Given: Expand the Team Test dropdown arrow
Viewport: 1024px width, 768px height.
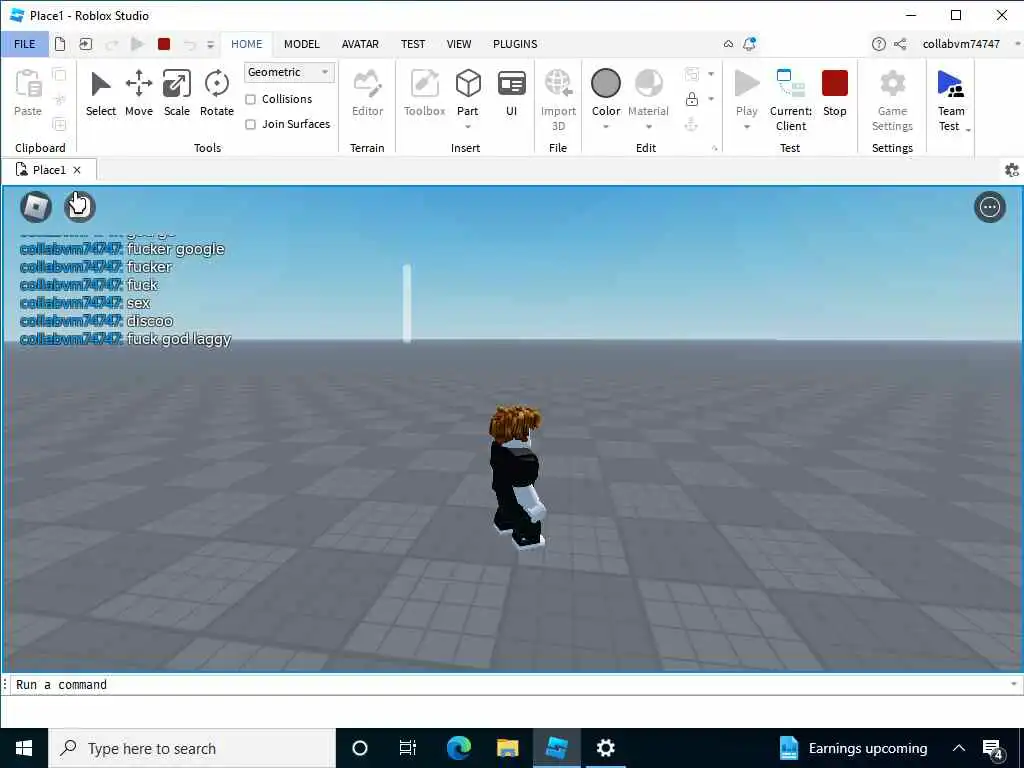Looking at the screenshot, I should pos(968,130).
